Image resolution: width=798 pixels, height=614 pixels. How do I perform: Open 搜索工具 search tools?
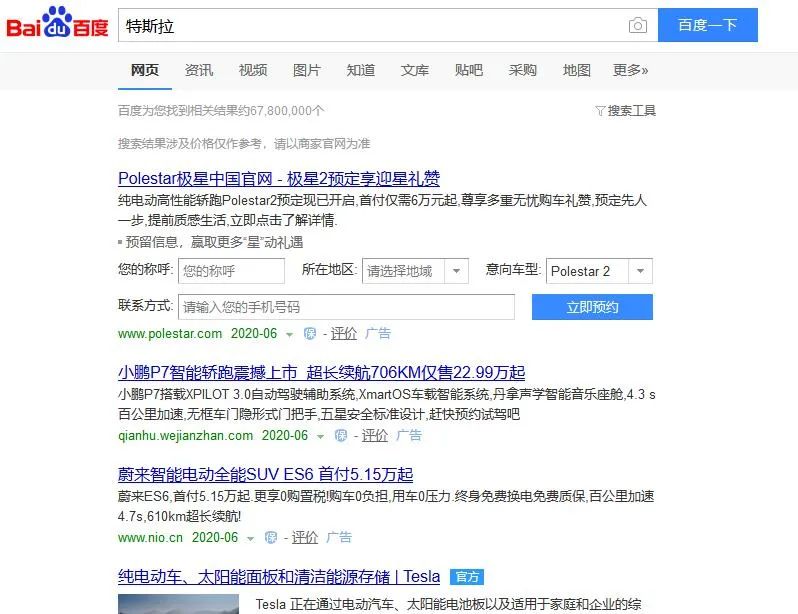(x=632, y=110)
